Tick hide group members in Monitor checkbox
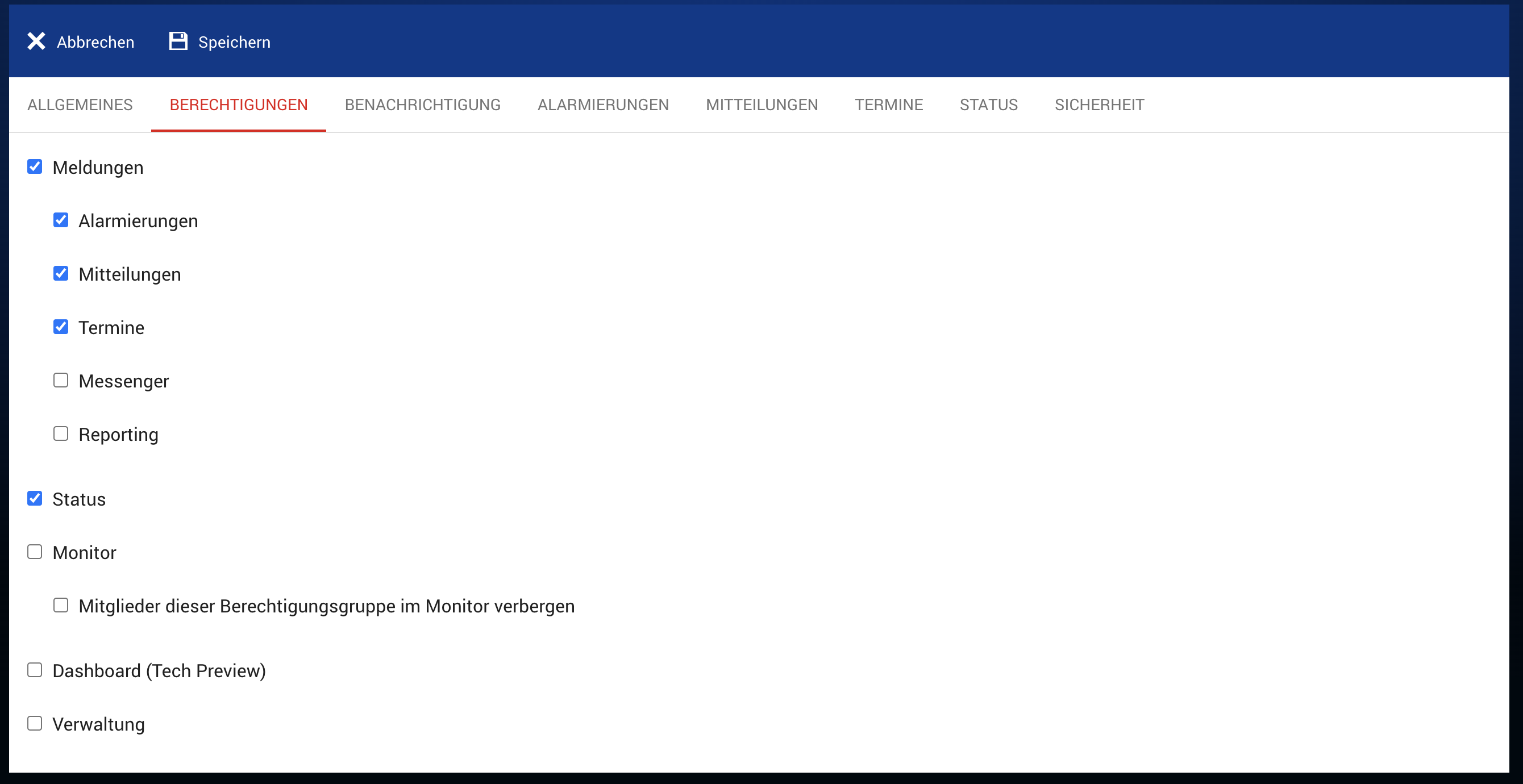1523x784 pixels. pos(61,605)
